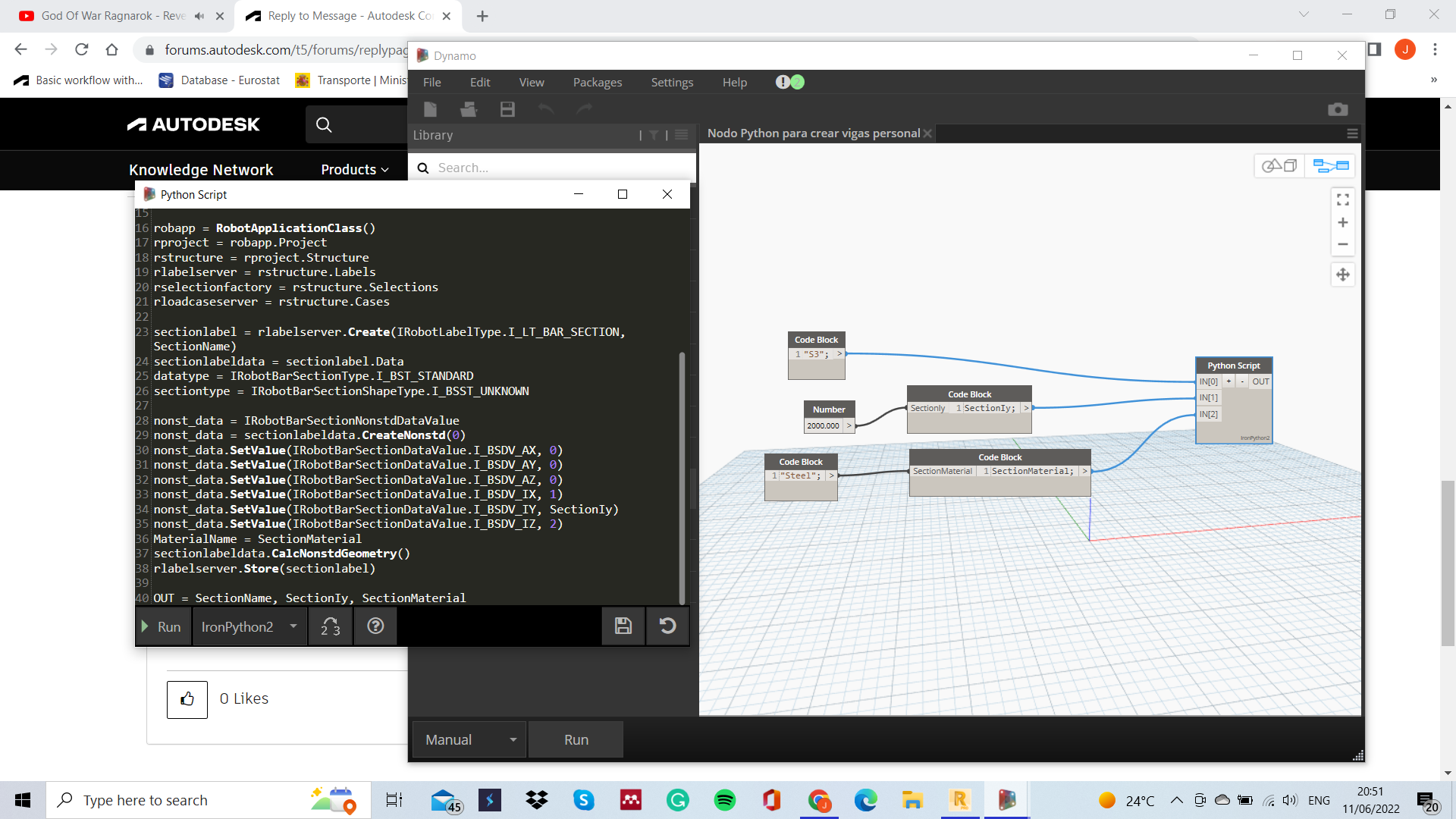Fit the graph to screen
1456x819 pixels.
pyautogui.click(x=1342, y=199)
